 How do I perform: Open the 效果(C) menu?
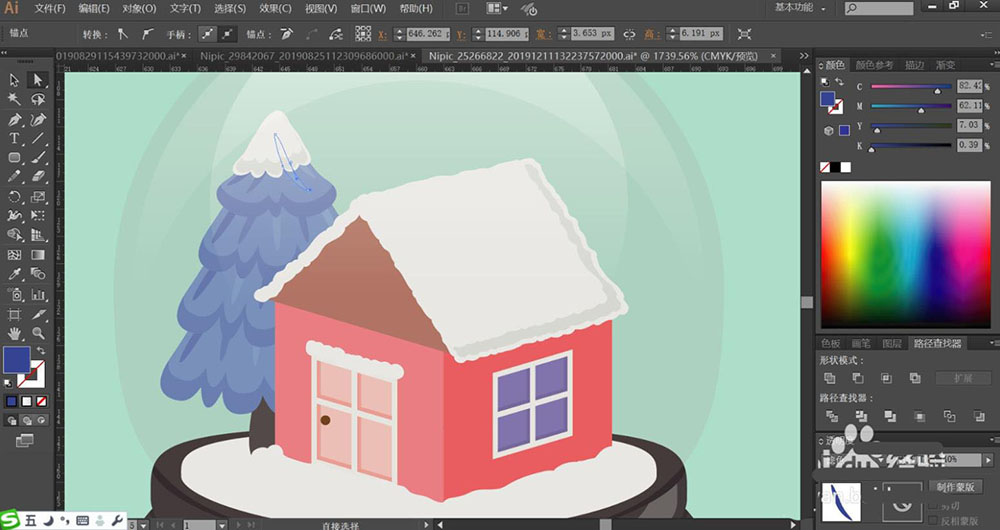point(276,8)
